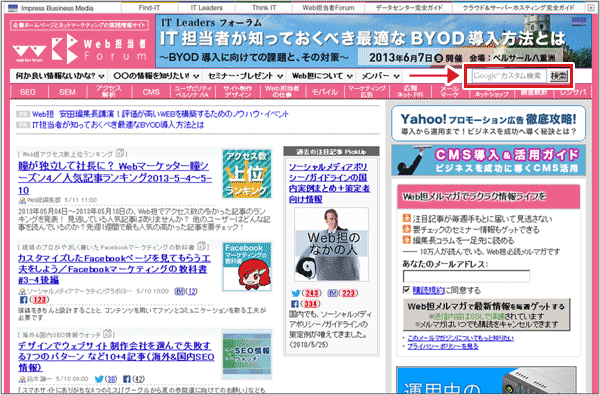Viewport: 600px width, 395px height.
Task: Open the IT担当者が知っておくべき PR link
Action: pos(118,125)
